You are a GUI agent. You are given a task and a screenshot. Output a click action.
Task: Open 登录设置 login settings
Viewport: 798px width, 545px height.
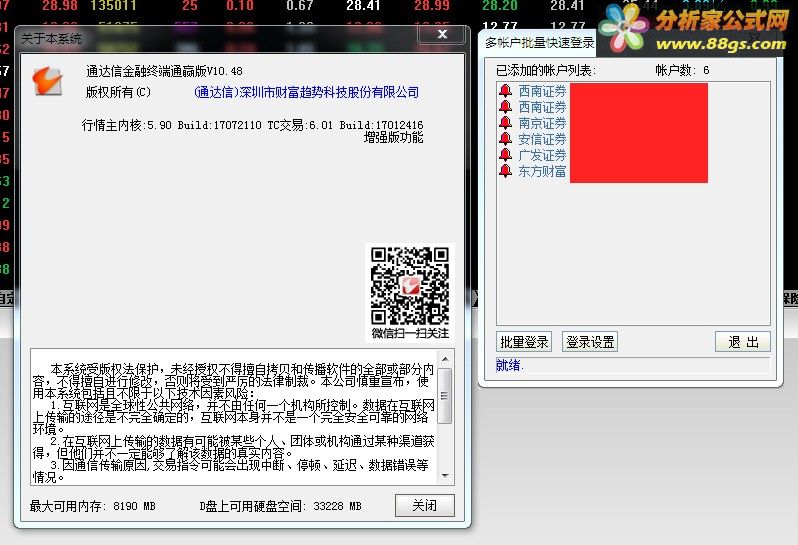pyautogui.click(x=590, y=342)
